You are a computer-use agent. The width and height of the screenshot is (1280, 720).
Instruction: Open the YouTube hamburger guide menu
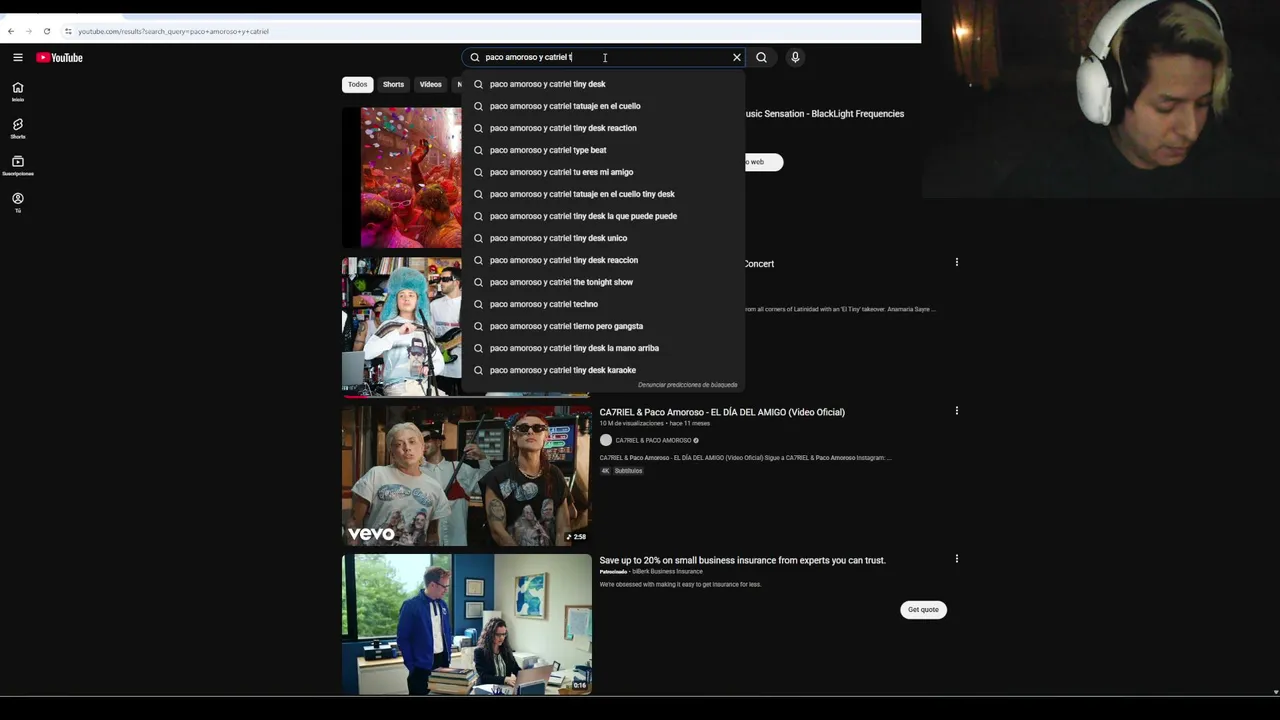click(18, 57)
